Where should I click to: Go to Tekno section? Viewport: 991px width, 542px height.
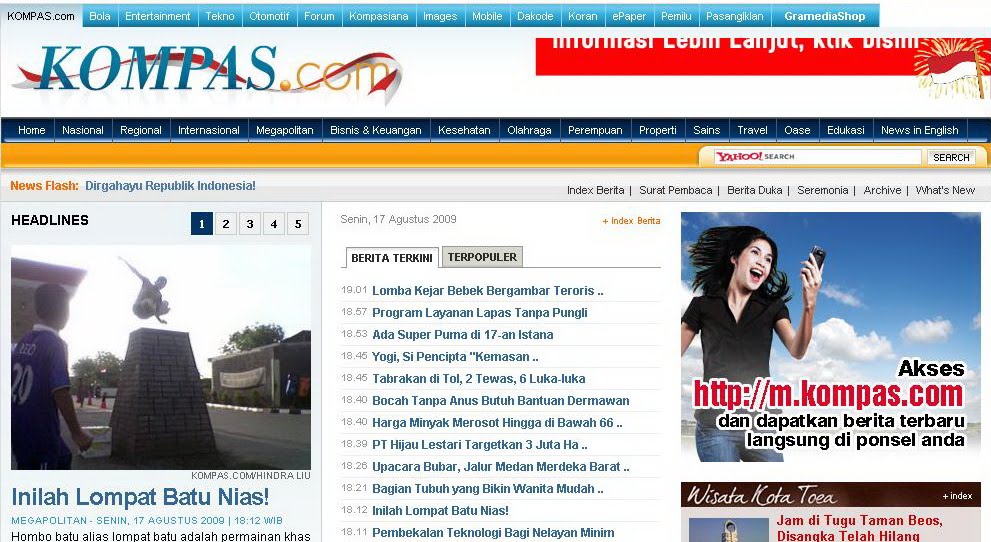pos(220,16)
